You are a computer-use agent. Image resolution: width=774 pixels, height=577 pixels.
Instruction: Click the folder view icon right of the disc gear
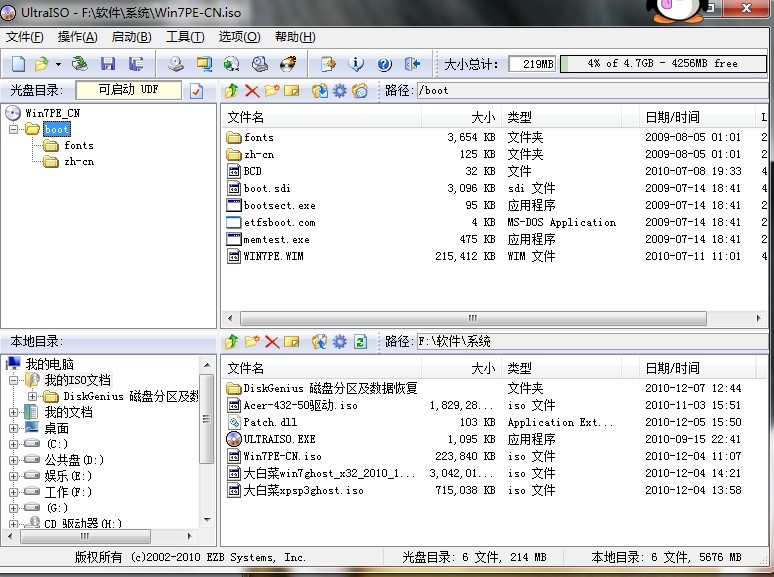tap(360, 91)
